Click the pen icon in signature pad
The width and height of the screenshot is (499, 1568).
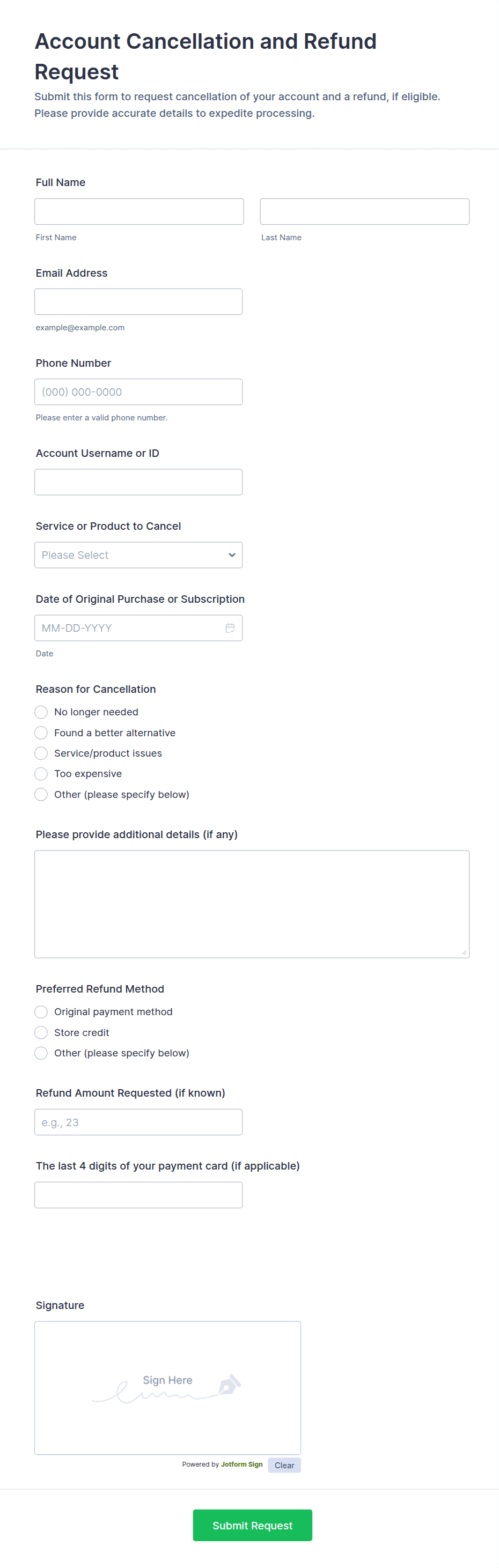230,1384
